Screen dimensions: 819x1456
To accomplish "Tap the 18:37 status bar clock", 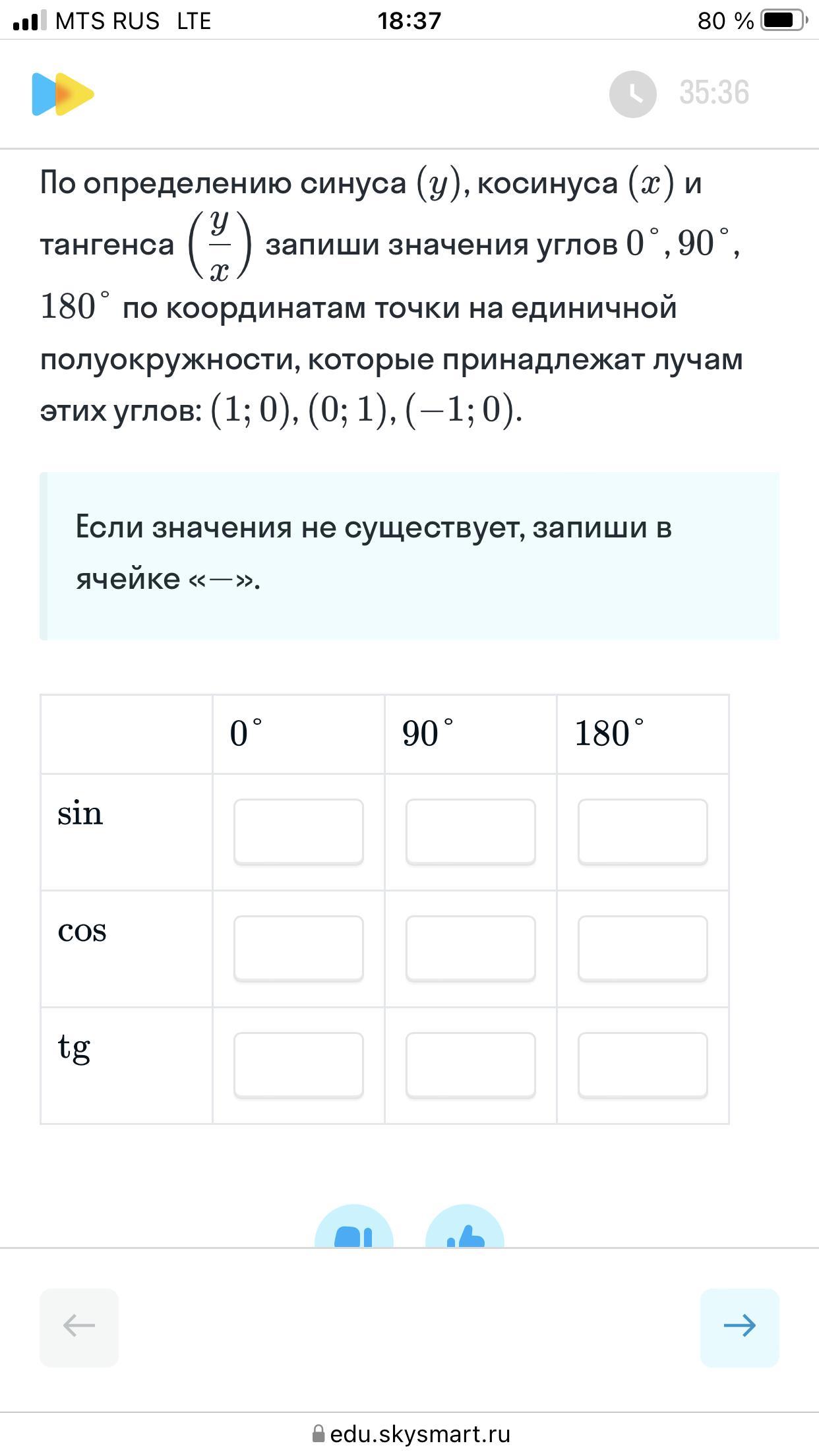I will point(409,21).
